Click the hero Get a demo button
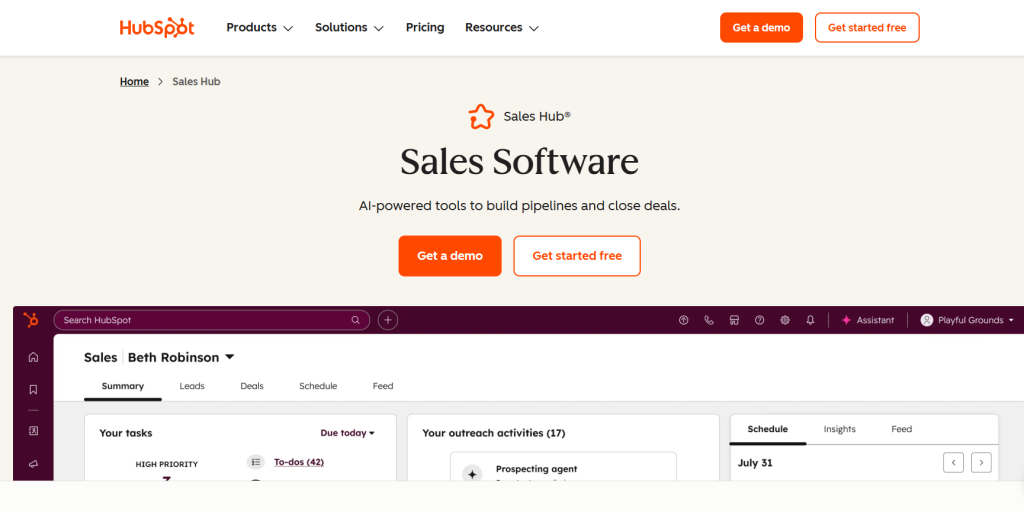 click(x=450, y=256)
